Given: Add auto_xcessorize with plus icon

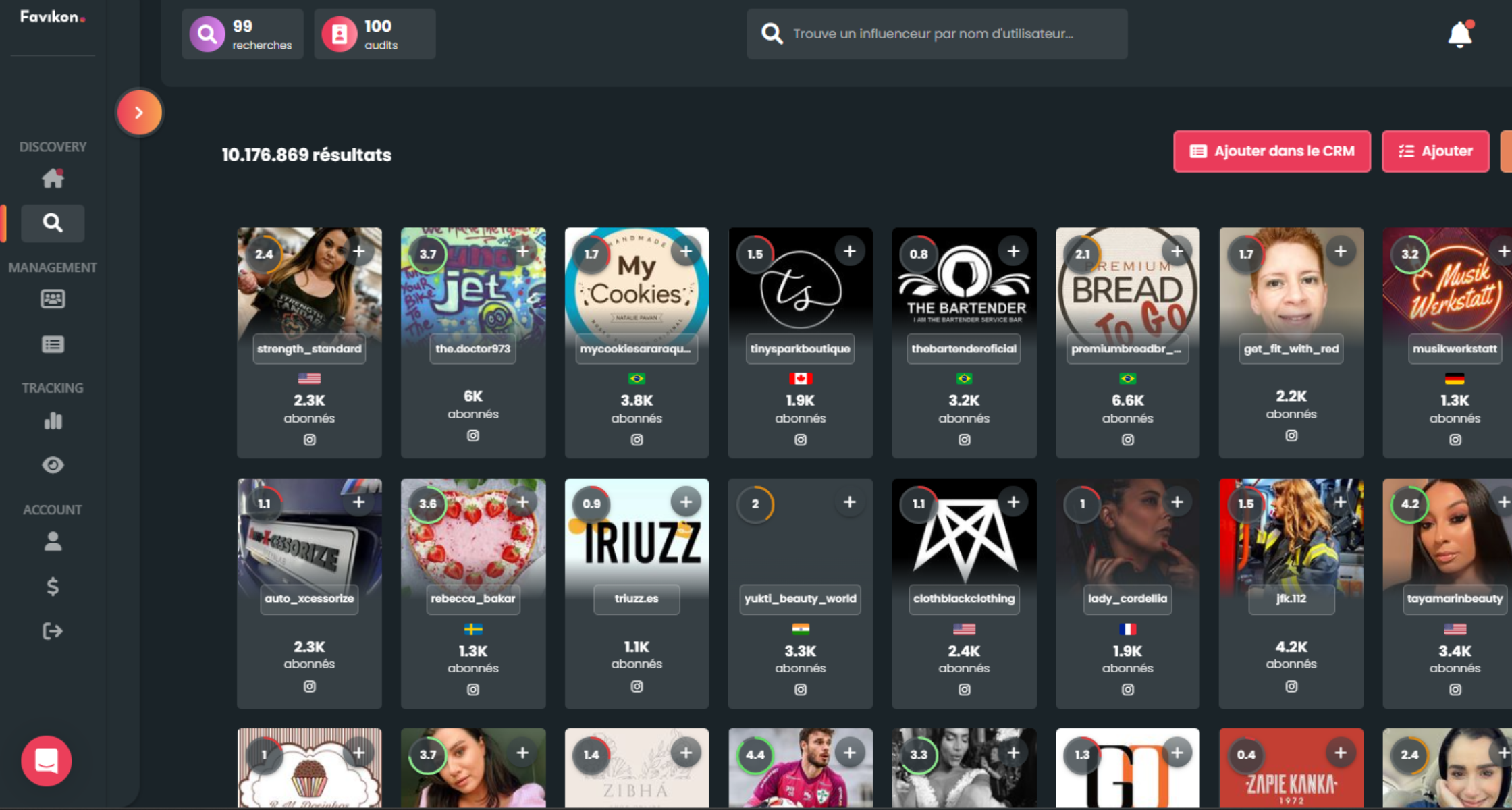Looking at the screenshot, I should pyautogui.click(x=358, y=502).
